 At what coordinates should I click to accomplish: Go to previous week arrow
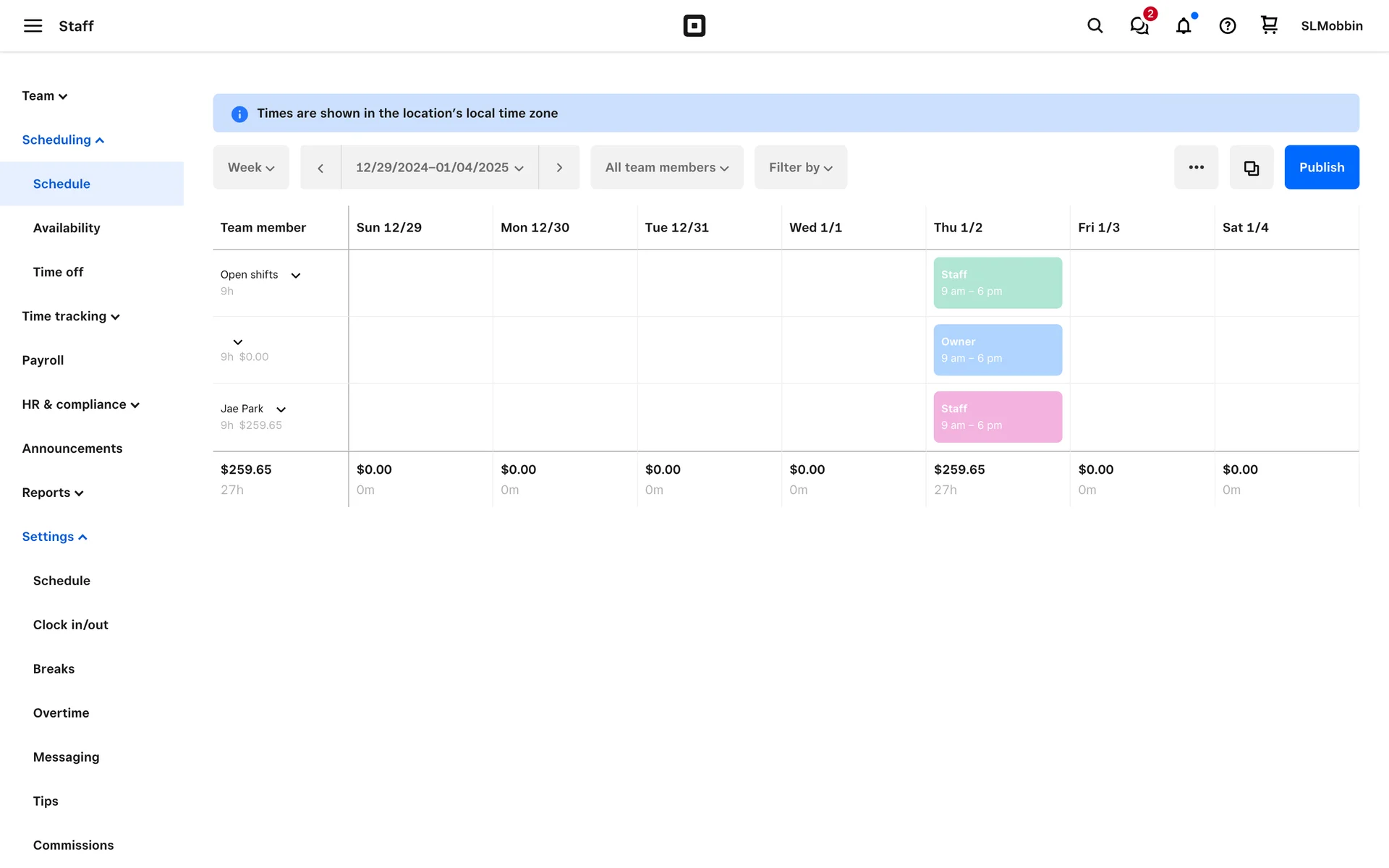(320, 168)
